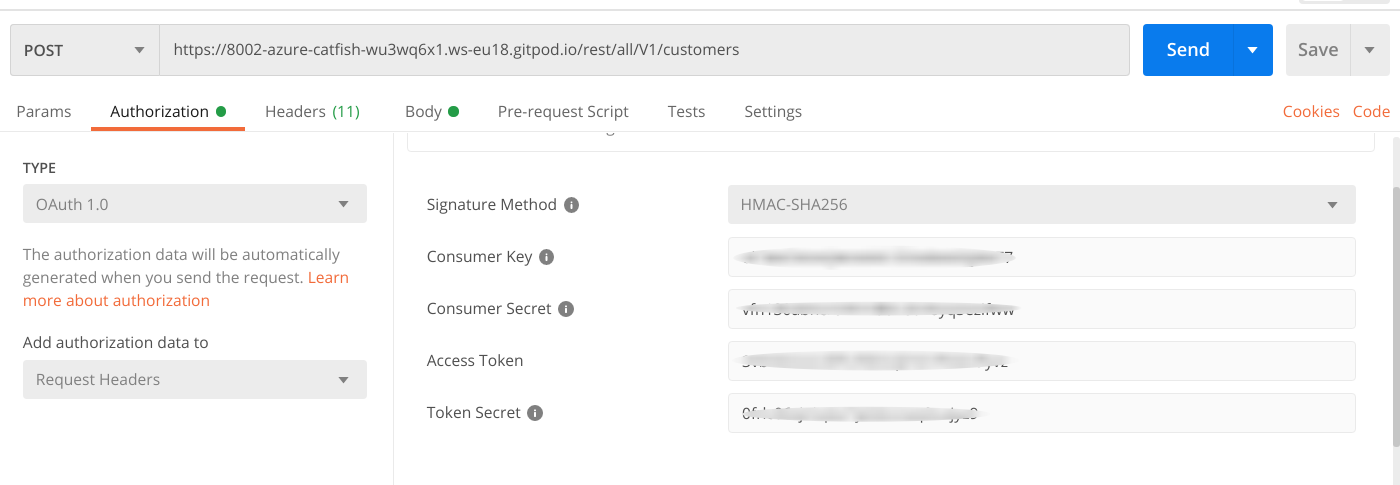Open the OAuth 1.0 type dropdown

point(195,204)
